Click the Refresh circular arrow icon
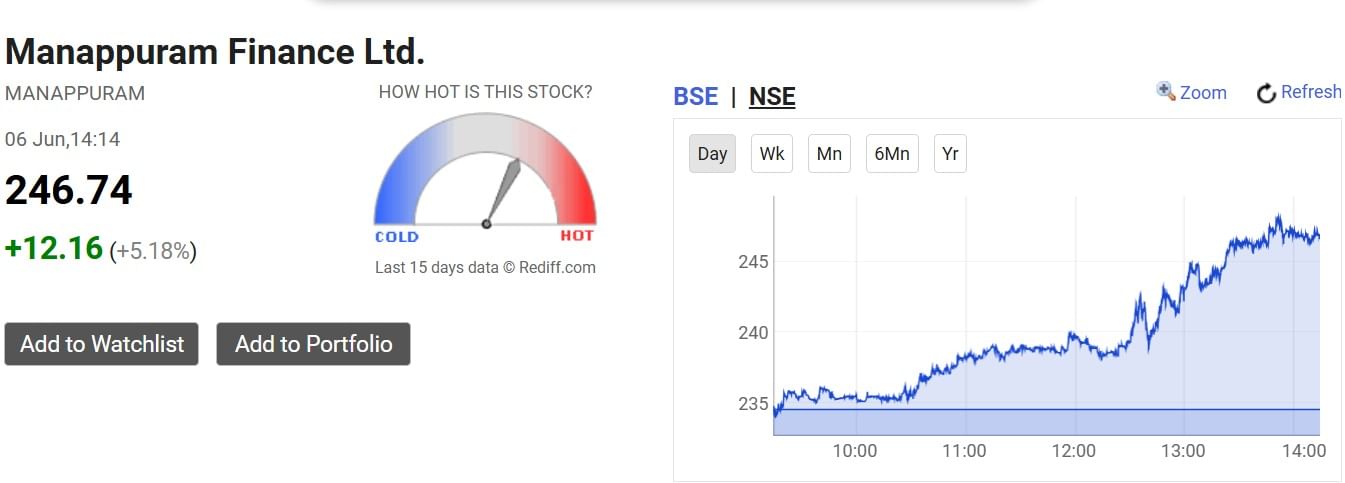1345x483 pixels. (1266, 93)
